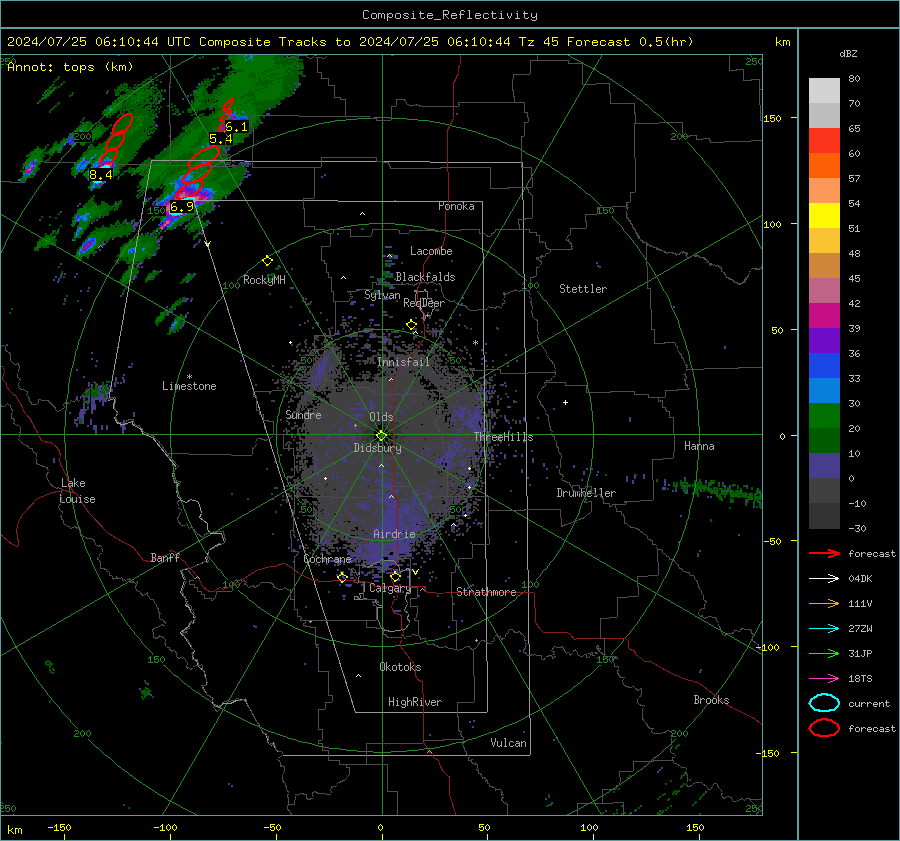This screenshot has width=900, height=841.
Task: Click the RockyMH label
Action: (x=264, y=280)
